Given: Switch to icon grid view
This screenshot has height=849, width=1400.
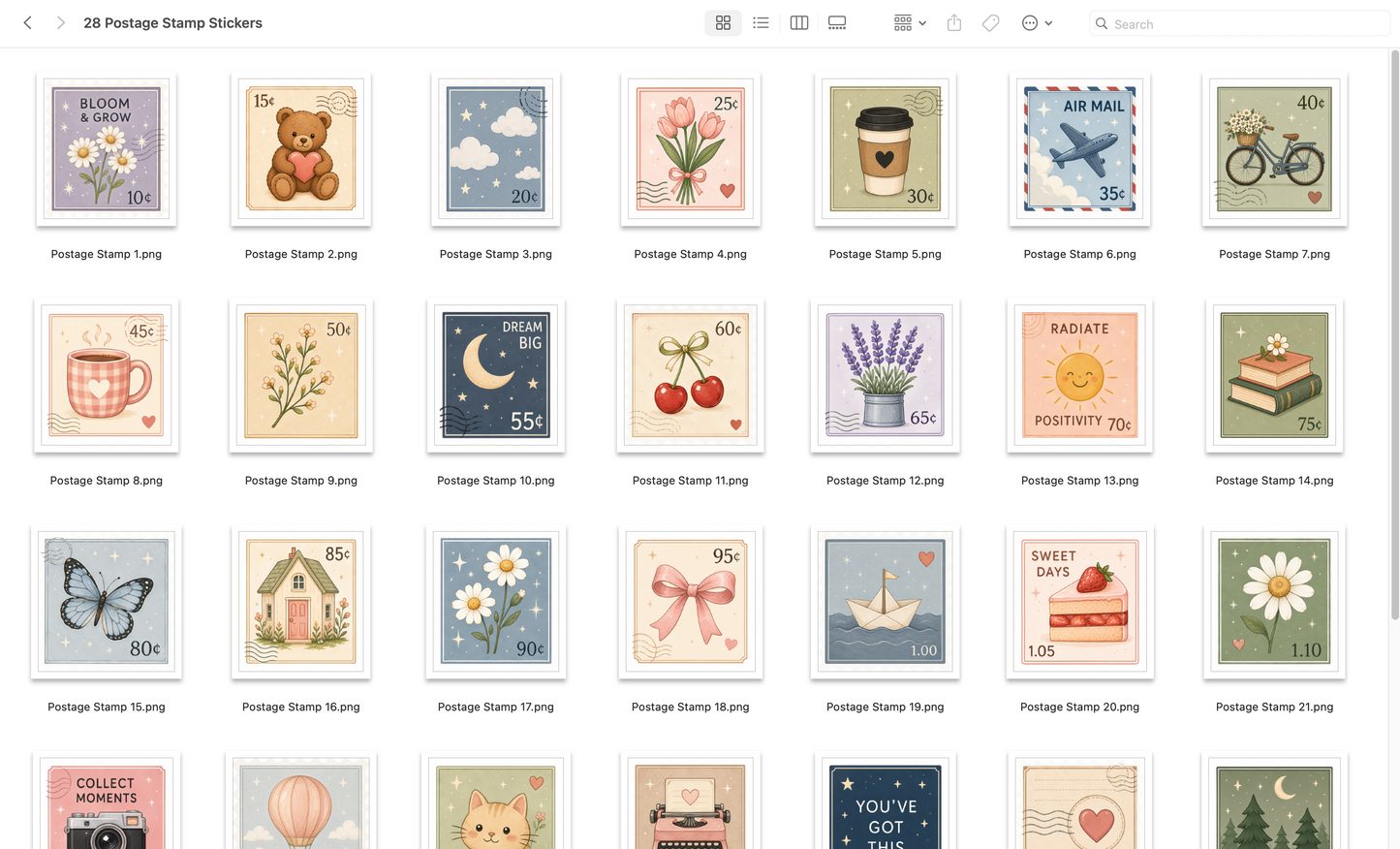Looking at the screenshot, I should [723, 22].
